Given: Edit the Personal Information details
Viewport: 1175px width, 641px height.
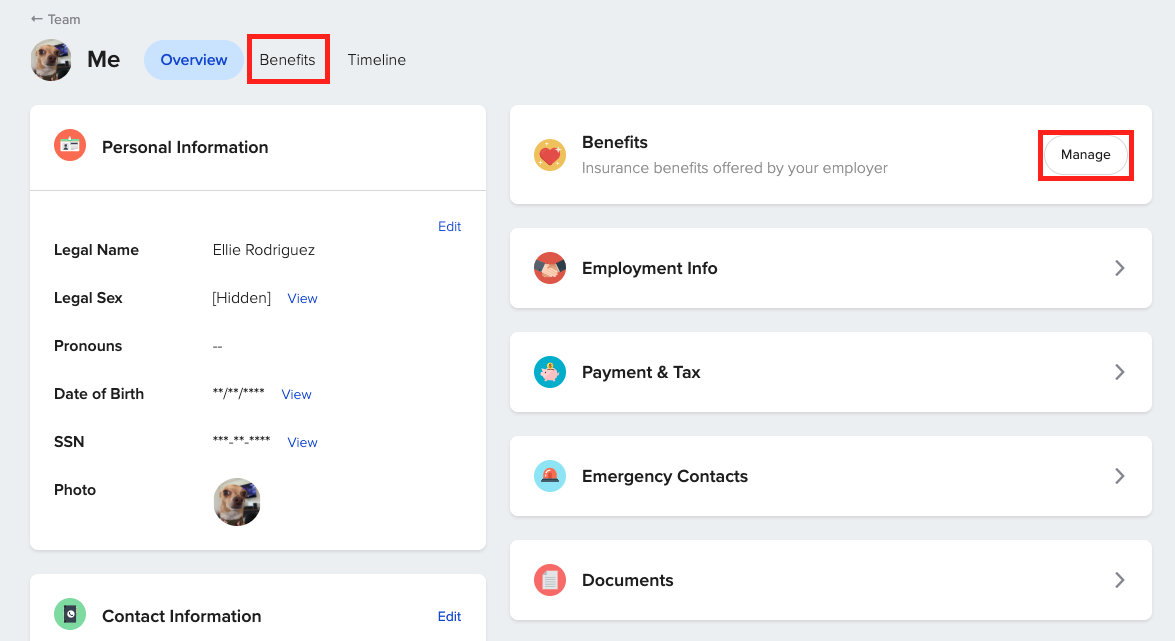Looking at the screenshot, I should [x=449, y=226].
